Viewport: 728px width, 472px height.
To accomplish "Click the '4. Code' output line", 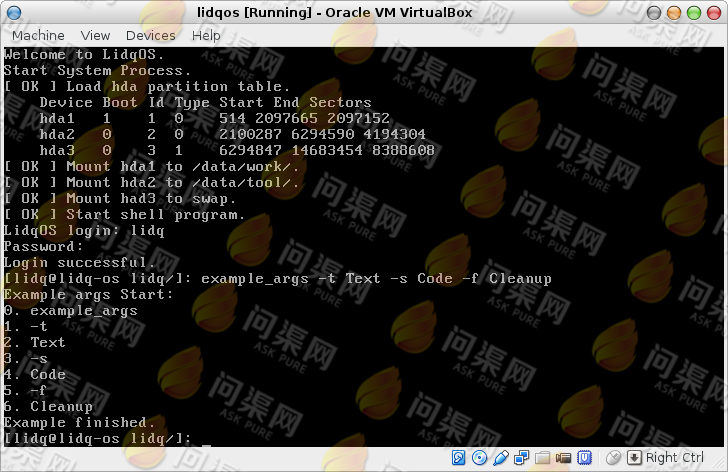I will click(34, 375).
